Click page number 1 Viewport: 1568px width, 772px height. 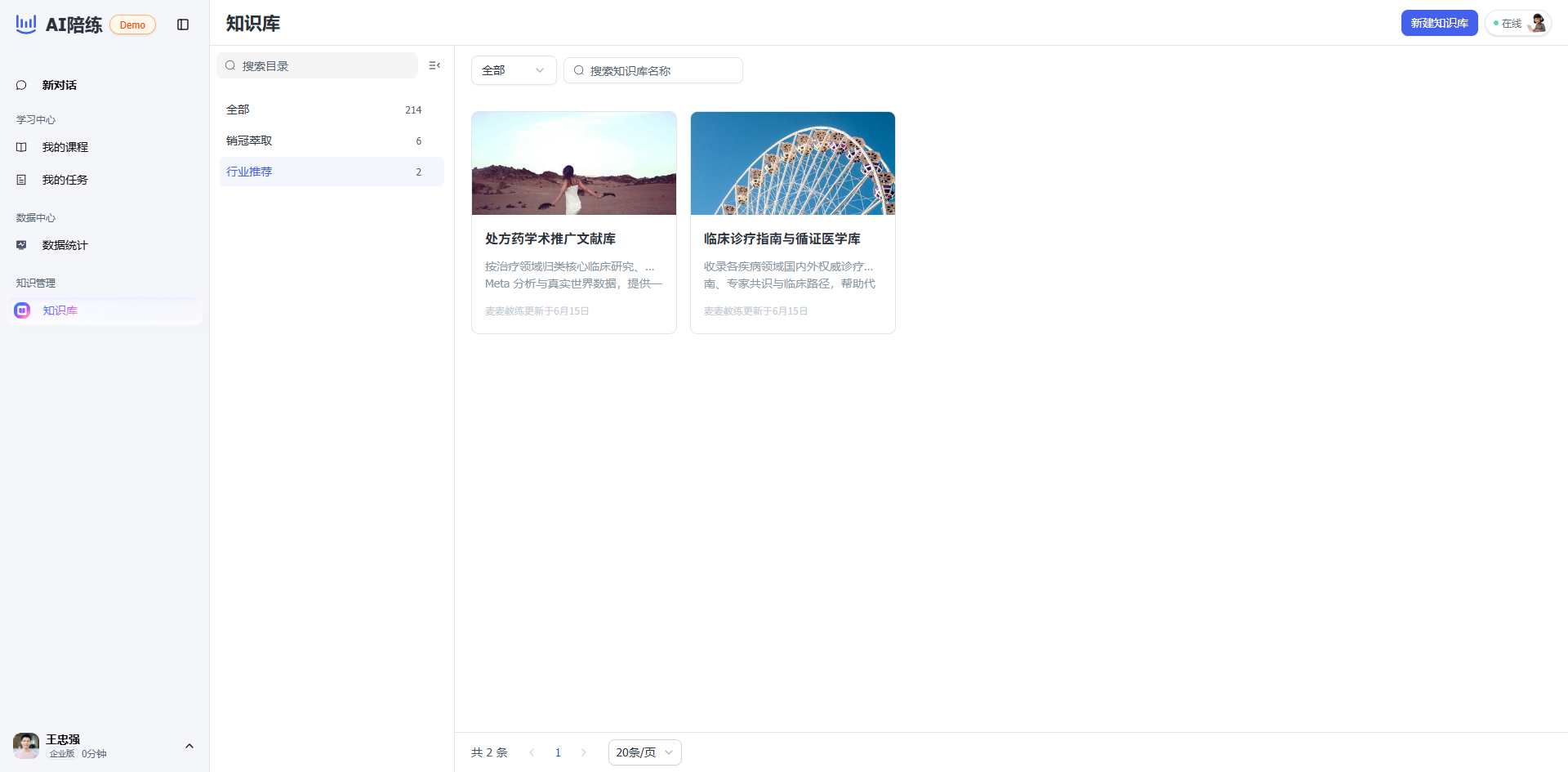tap(558, 752)
